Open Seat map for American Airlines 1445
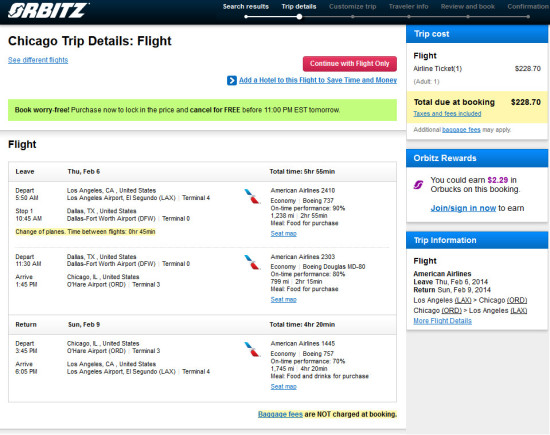Screen dimensions: 550x435 click(283, 387)
